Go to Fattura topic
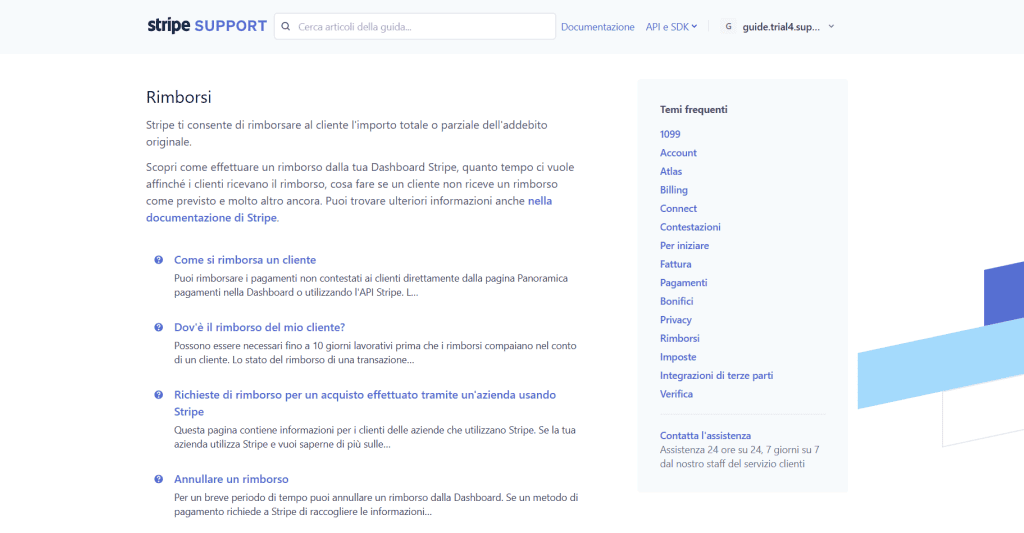The height and width of the screenshot is (533, 1024). coord(675,265)
